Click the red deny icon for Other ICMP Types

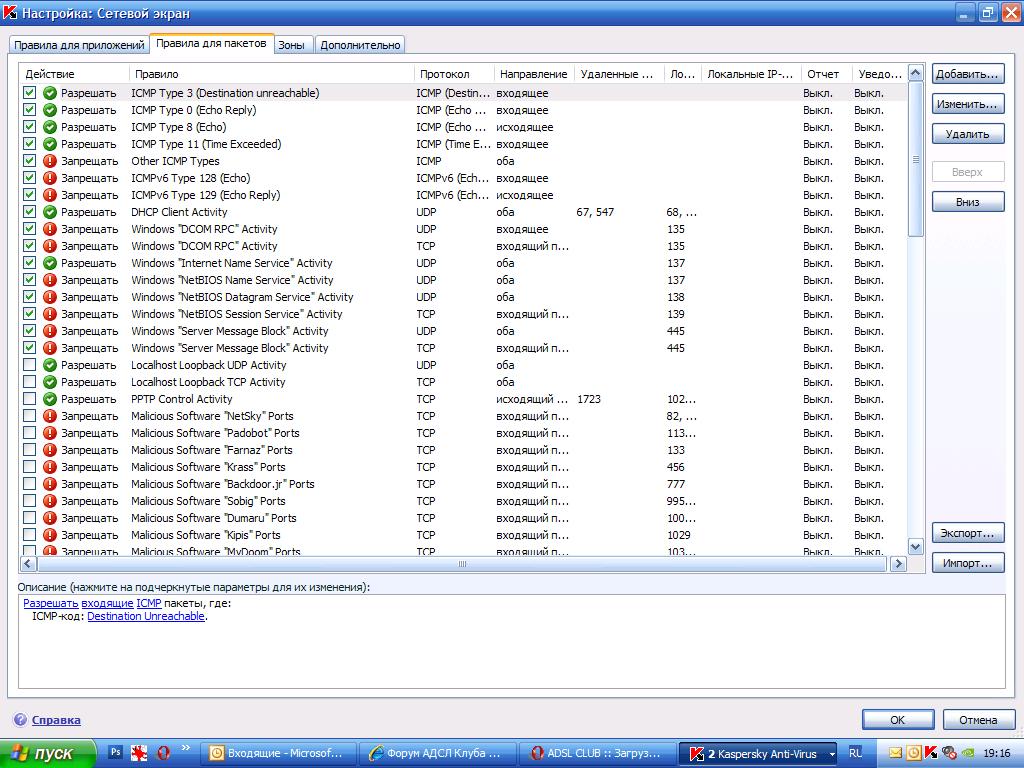[50, 161]
